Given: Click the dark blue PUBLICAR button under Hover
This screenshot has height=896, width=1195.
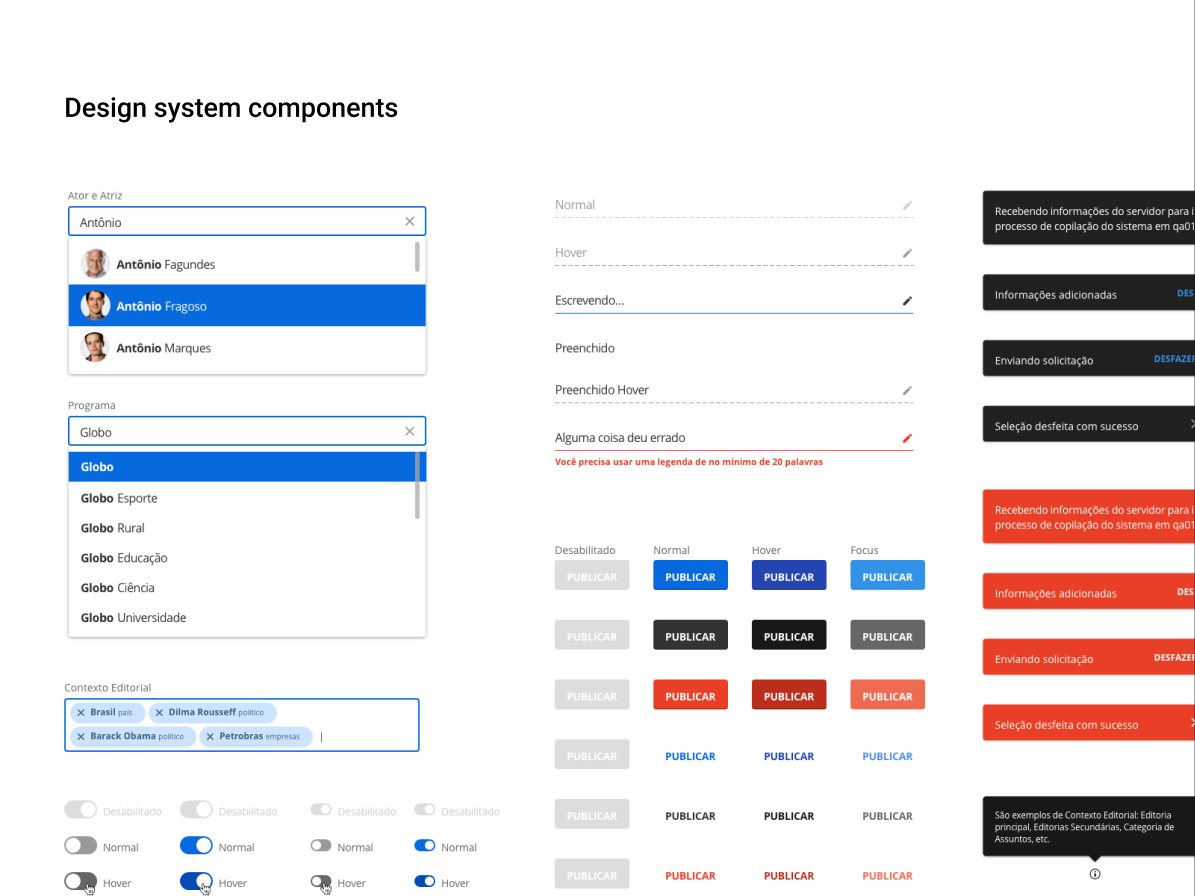Looking at the screenshot, I should click(x=789, y=576).
